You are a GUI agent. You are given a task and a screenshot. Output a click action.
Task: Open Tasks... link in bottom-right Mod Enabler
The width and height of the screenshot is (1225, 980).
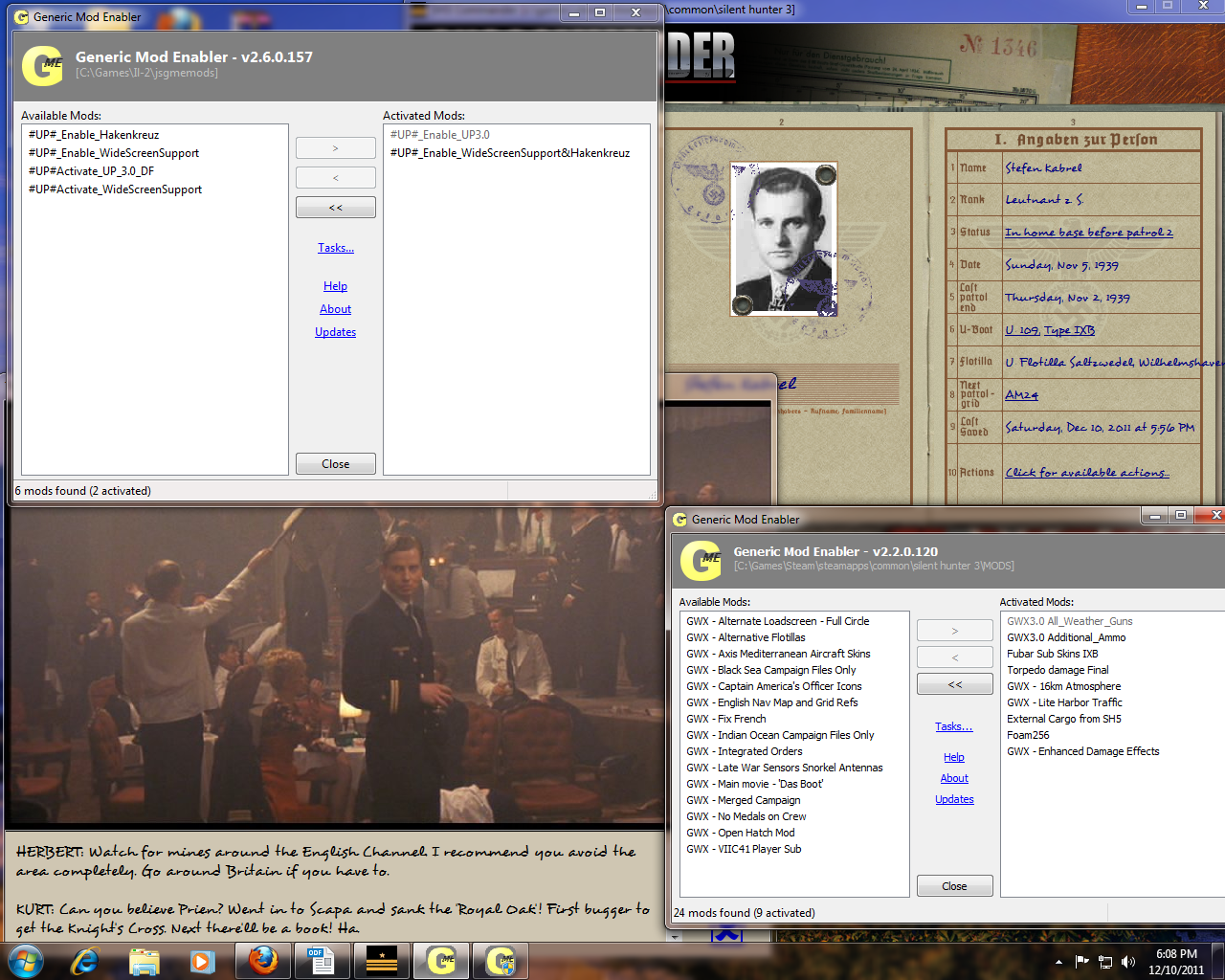954,726
